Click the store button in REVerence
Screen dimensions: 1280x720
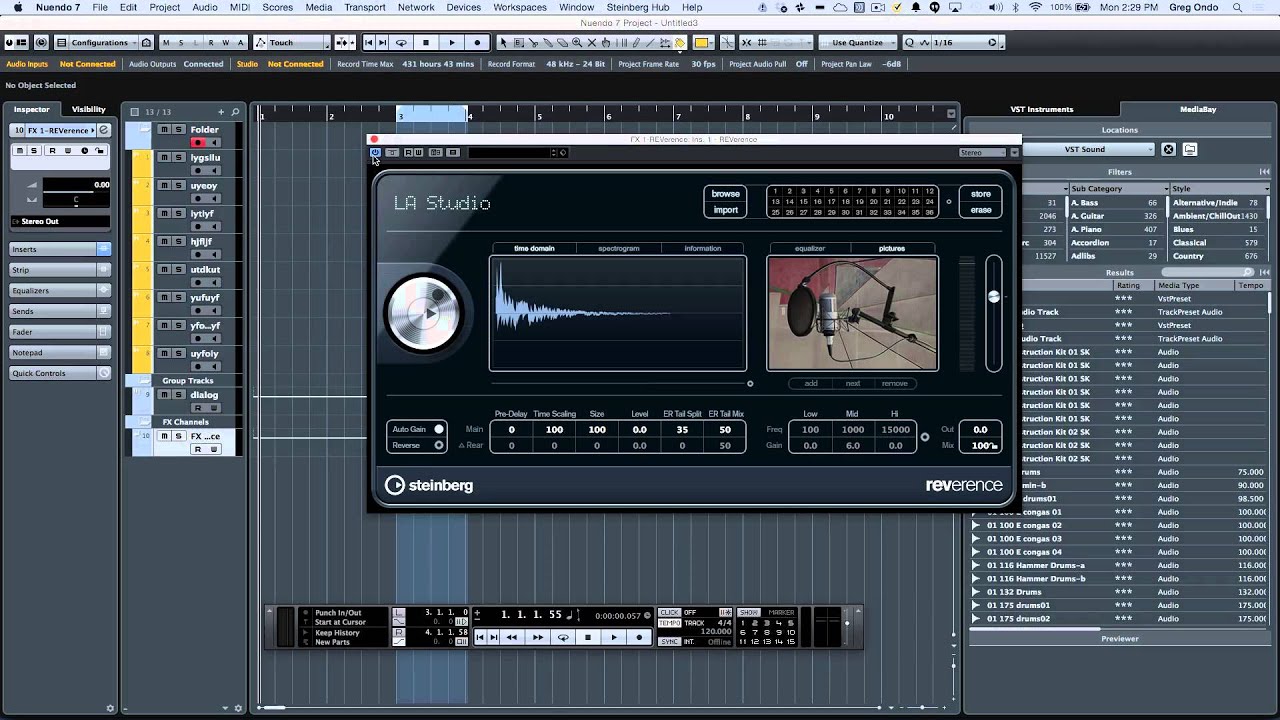981,194
